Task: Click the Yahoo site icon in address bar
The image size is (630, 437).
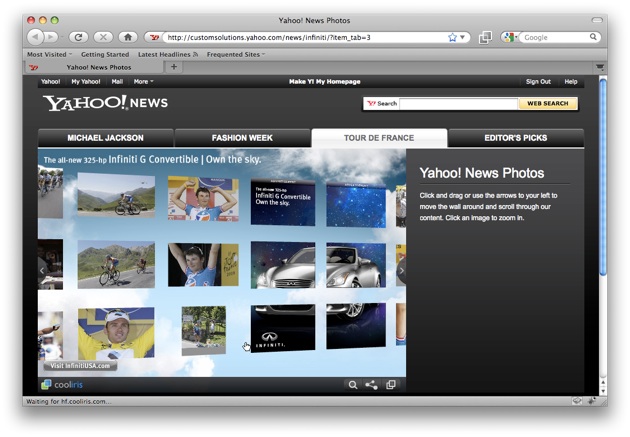Action: tap(154, 37)
